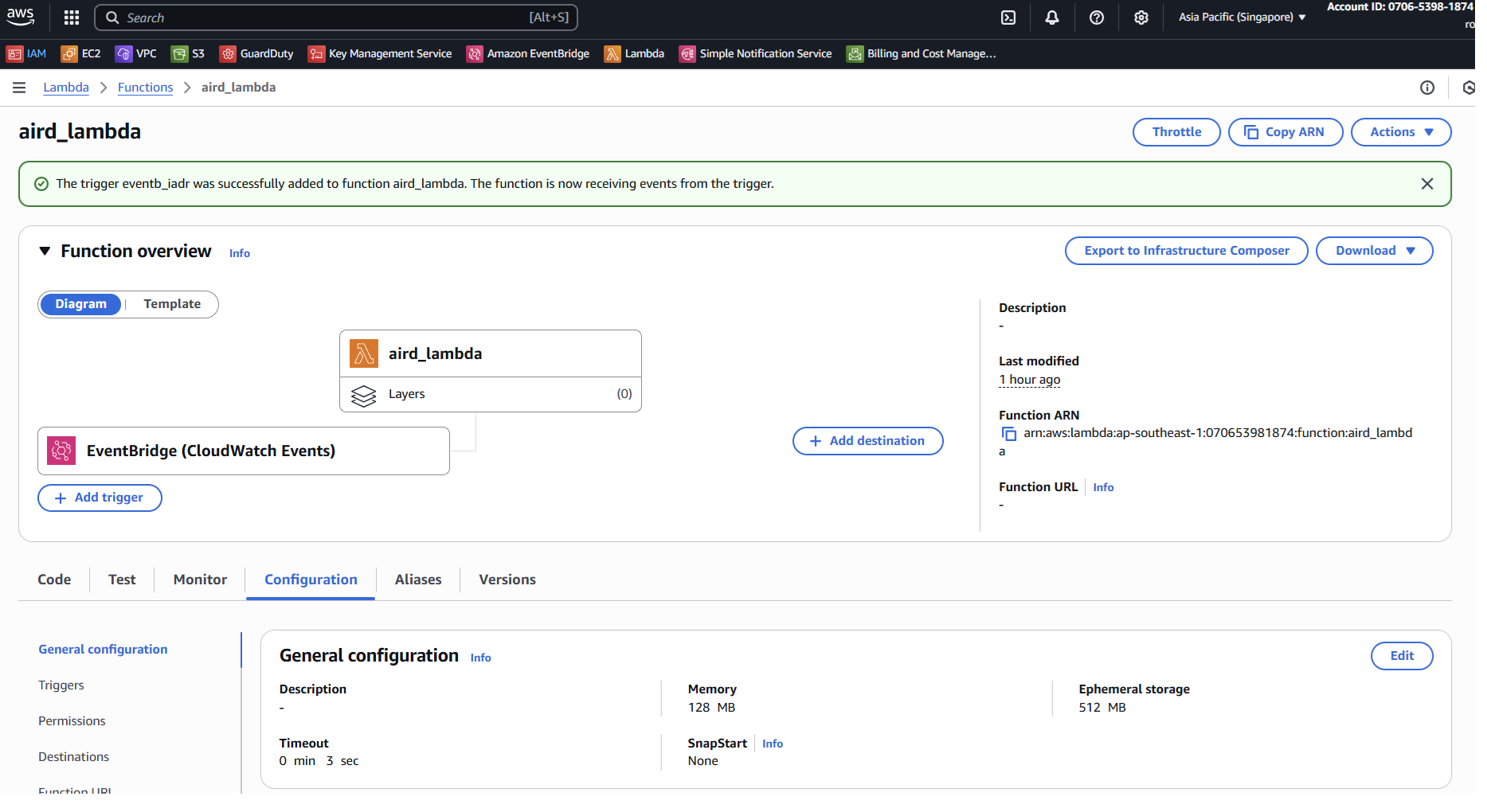Open the Asia Pacific (Singapore) region selector
The height and width of the screenshot is (812, 1487).
point(1242,17)
